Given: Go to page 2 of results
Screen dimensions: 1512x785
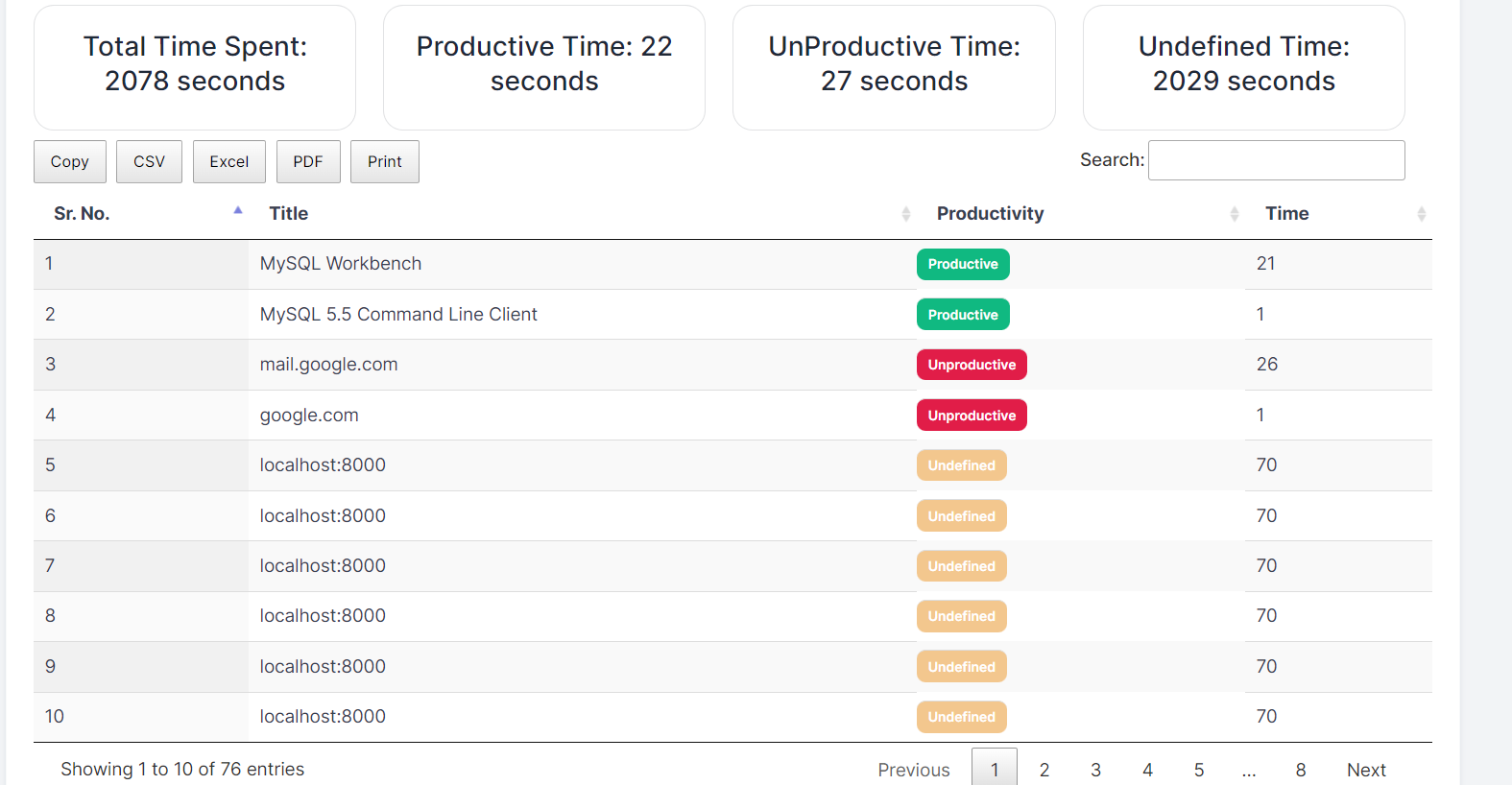Looking at the screenshot, I should [1044, 770].
